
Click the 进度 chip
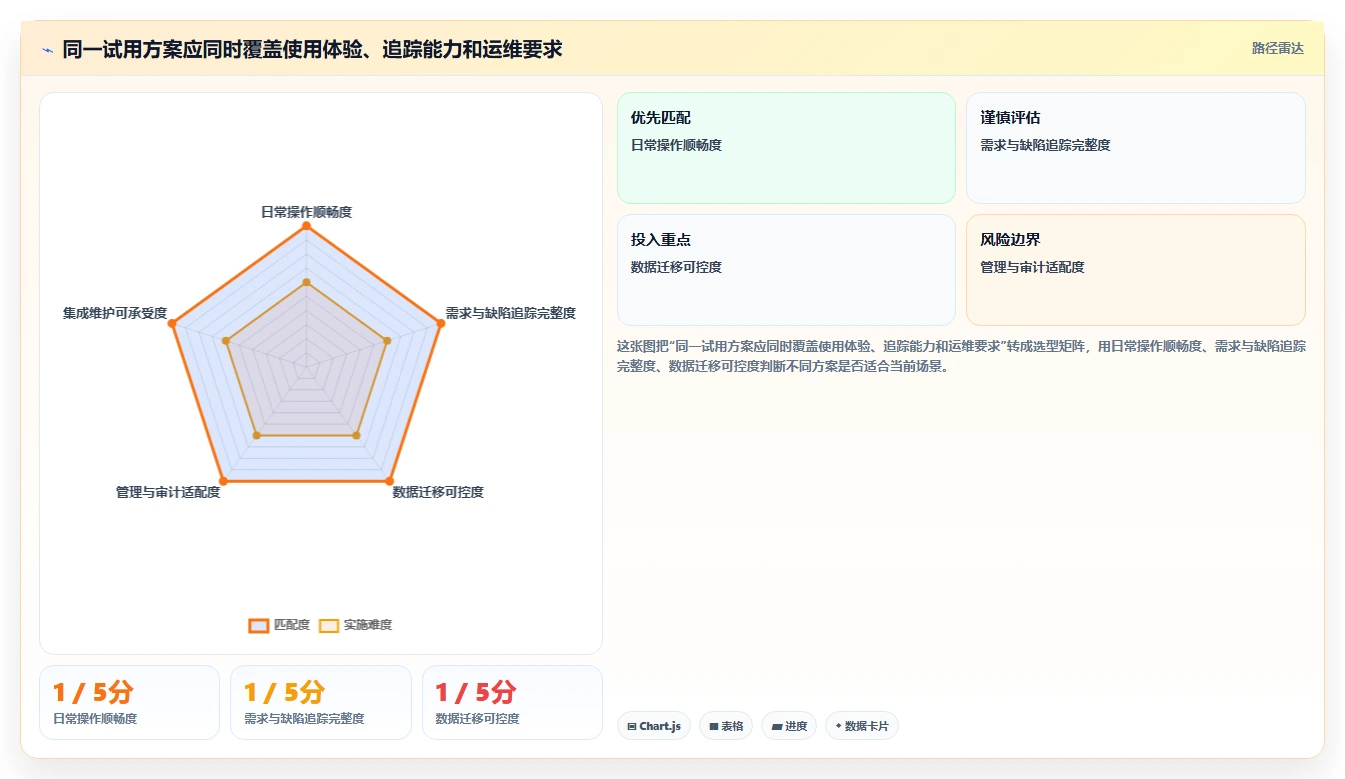[789, 726]
